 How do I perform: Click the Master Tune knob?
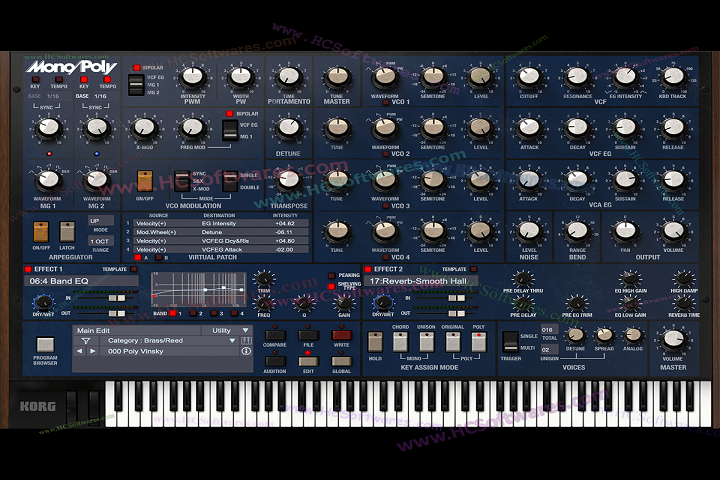click(337, 78)
